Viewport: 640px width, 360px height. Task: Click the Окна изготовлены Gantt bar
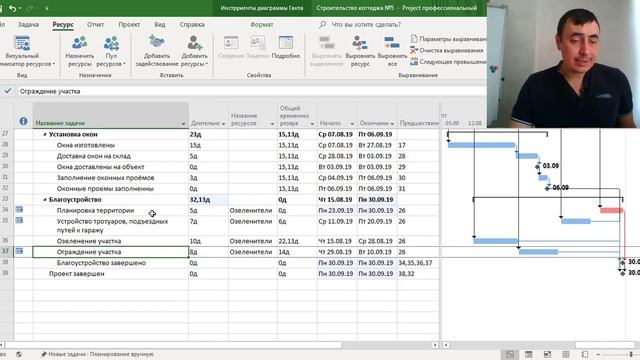[481, 145]
